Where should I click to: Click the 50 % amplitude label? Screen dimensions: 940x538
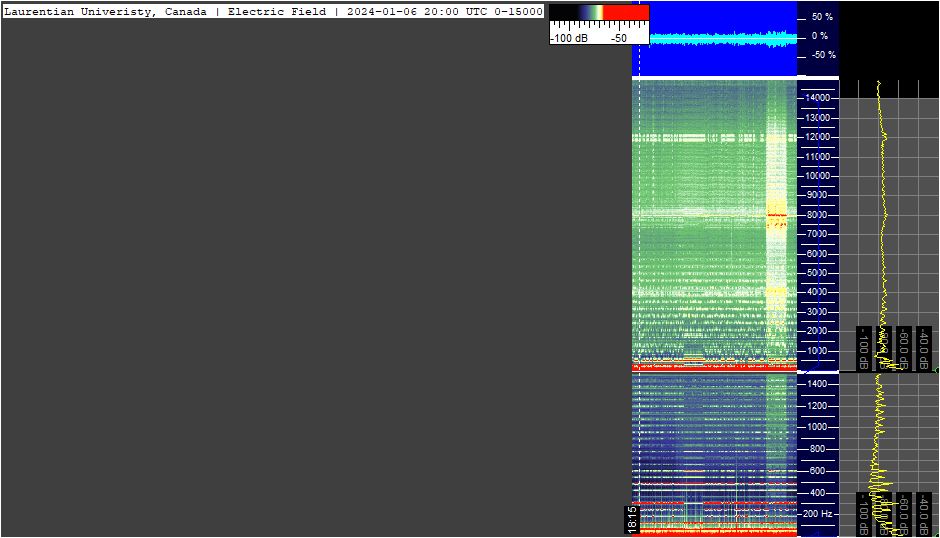pyautogui.click(x=822, y=17)
